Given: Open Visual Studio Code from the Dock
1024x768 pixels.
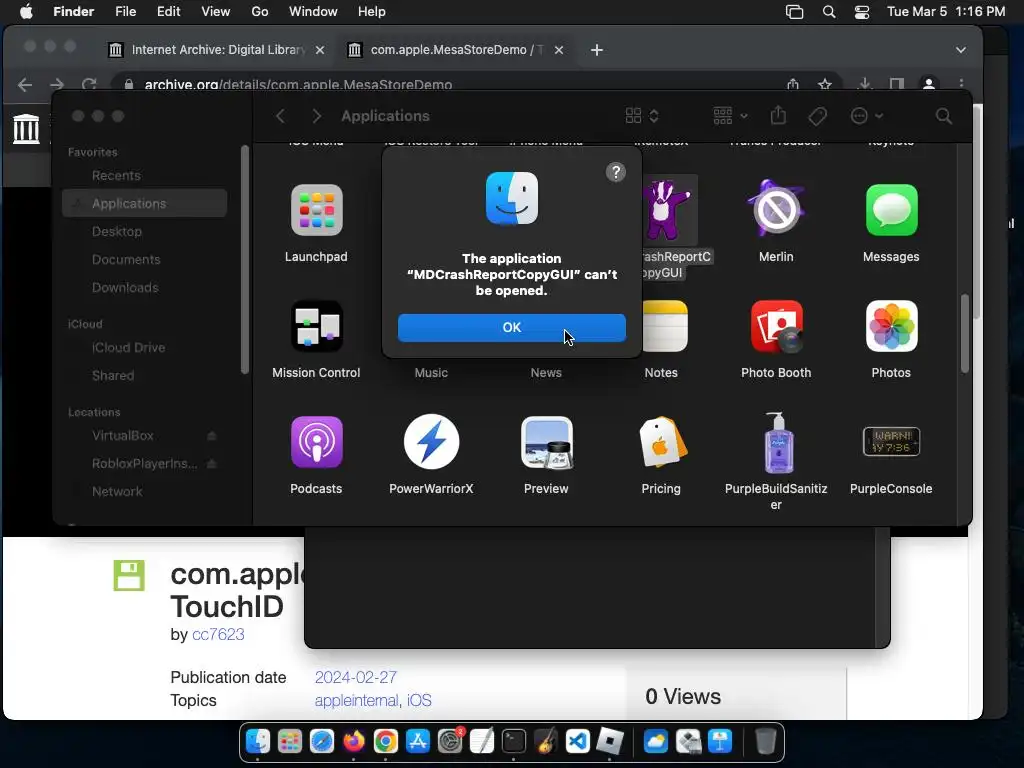Looking at the screenshot, I should pos(577,741).
